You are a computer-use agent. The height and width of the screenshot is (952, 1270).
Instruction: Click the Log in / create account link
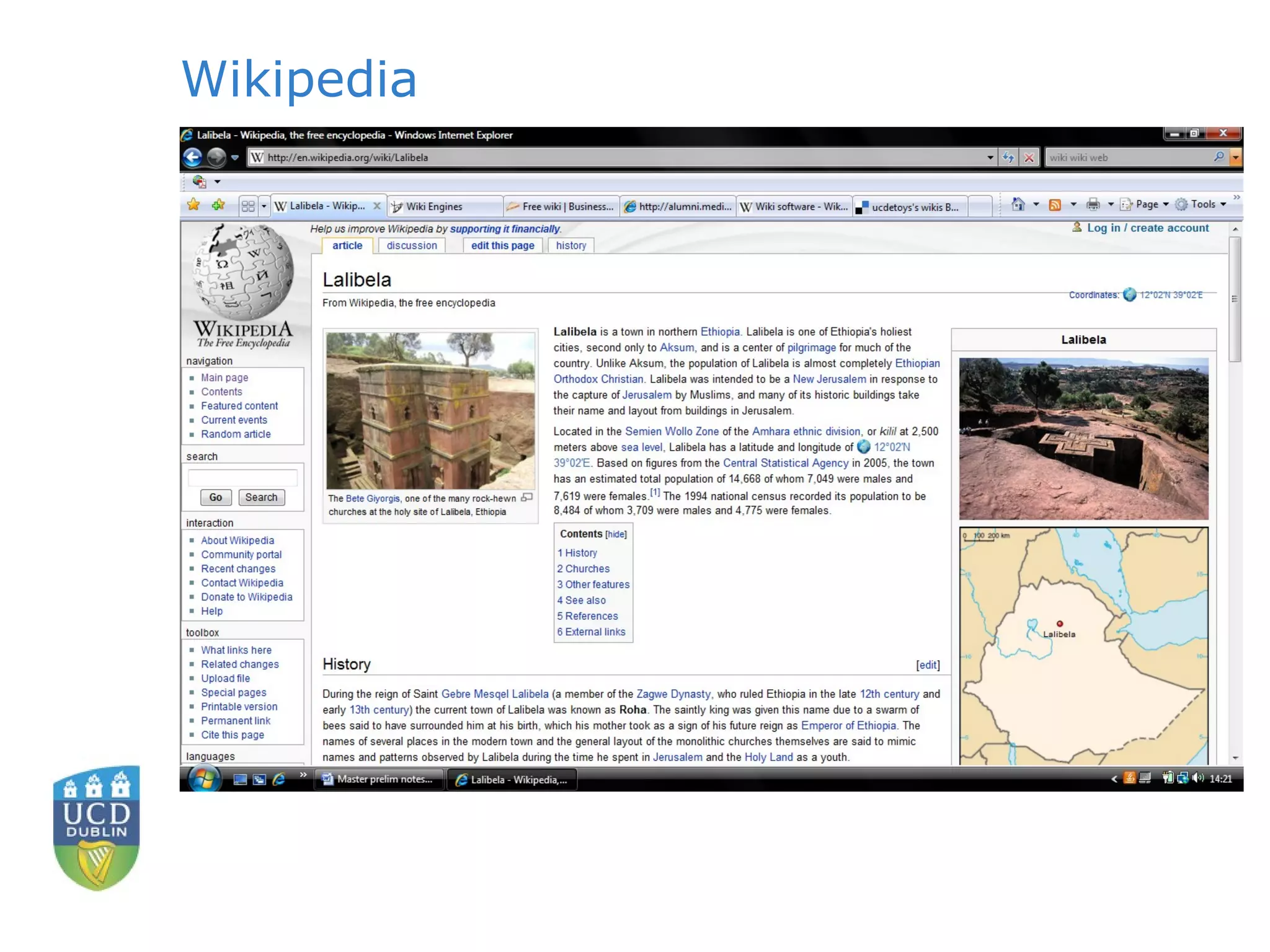click(x=1148, y=227)
